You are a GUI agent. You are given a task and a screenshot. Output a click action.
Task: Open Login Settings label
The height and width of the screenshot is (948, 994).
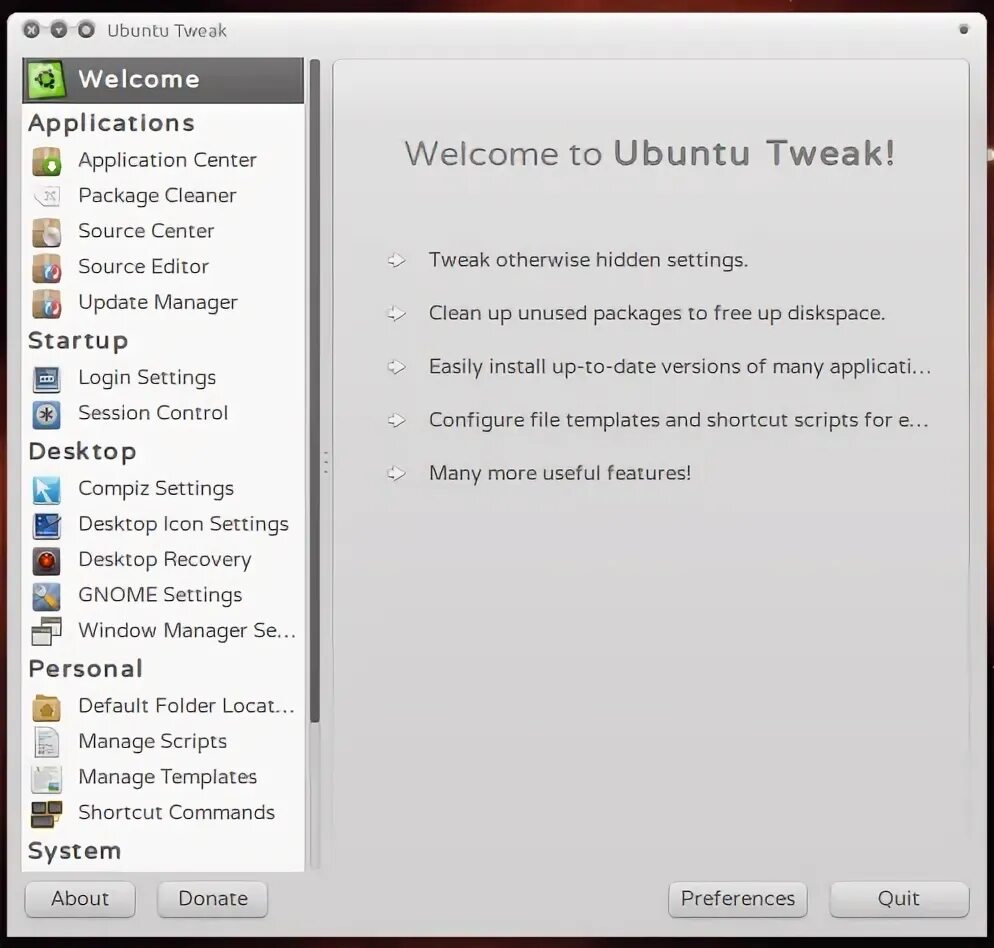147,377
